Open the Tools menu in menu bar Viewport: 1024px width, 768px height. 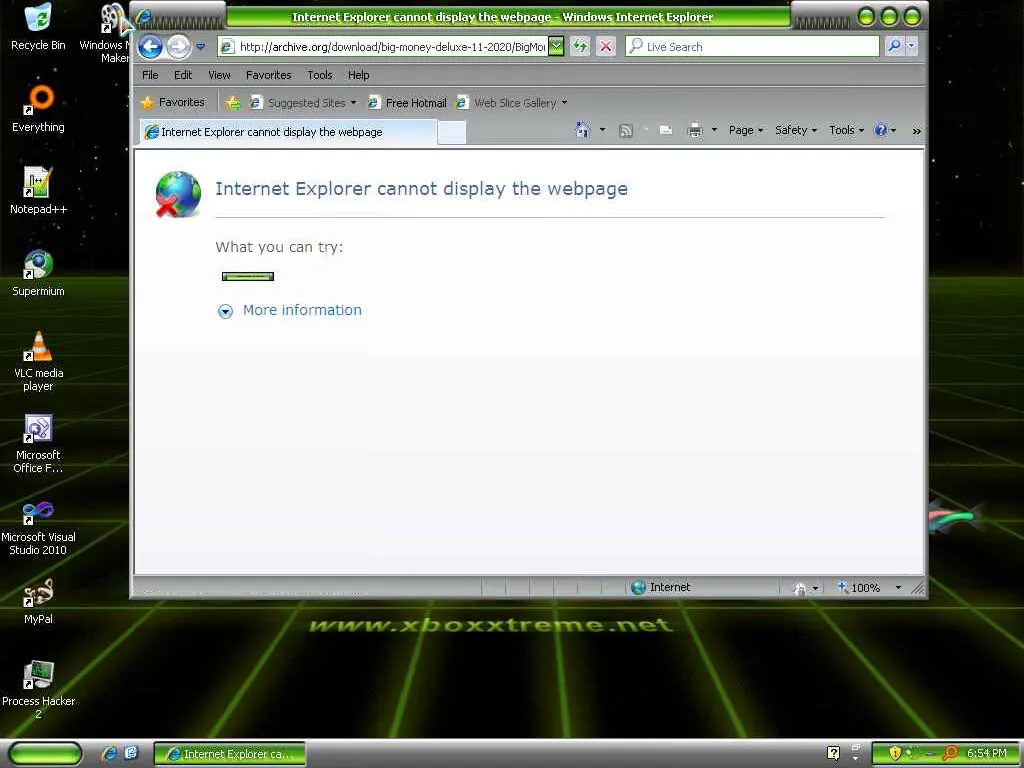(x=320, y=75)
